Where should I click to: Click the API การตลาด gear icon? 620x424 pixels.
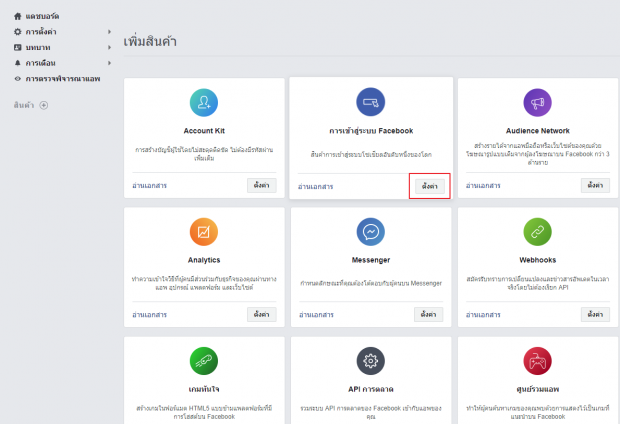pyautogui.click(x=370, y=361)
